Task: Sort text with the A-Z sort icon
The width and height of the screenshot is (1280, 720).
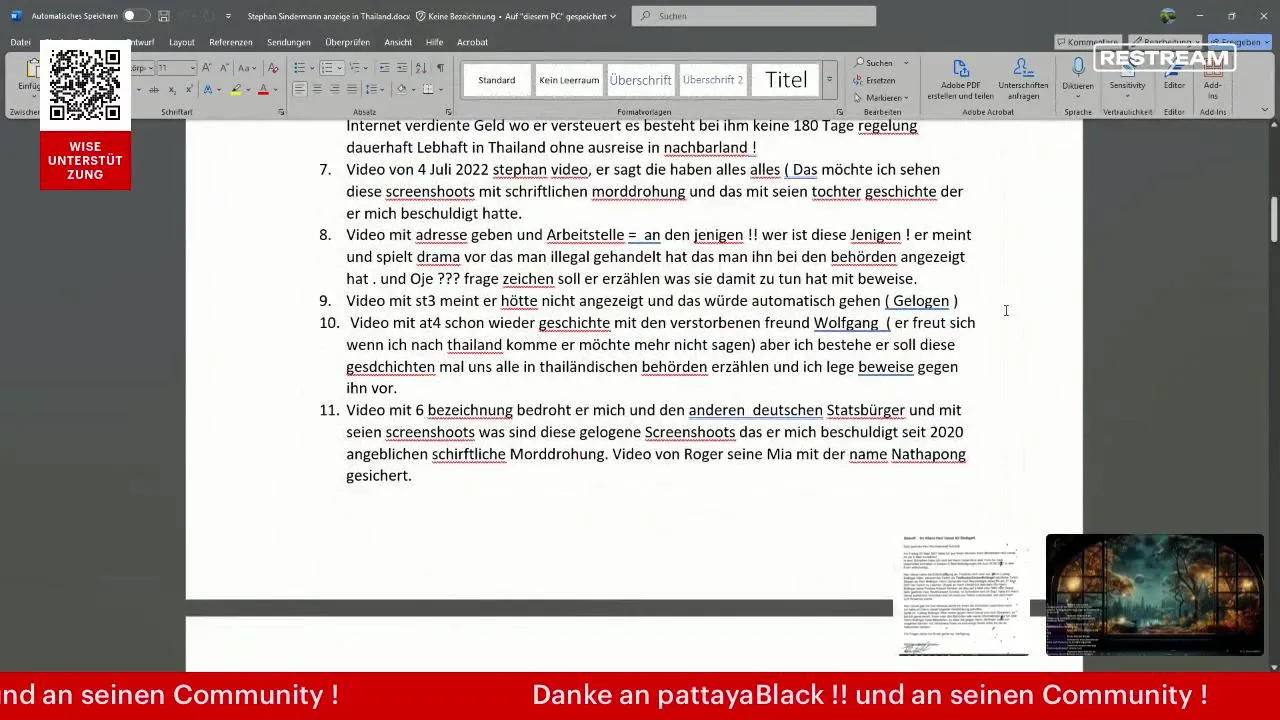Action: [x=421, y=67]
